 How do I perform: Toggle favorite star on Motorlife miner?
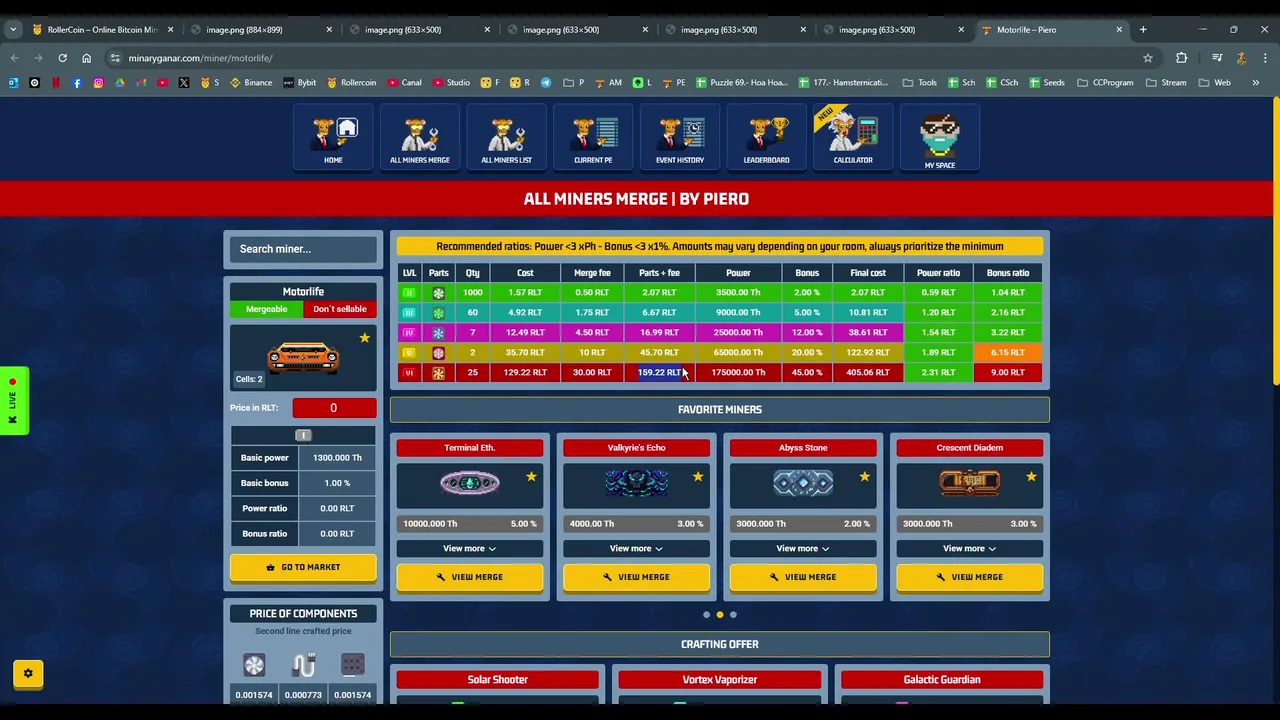point(364,338)
